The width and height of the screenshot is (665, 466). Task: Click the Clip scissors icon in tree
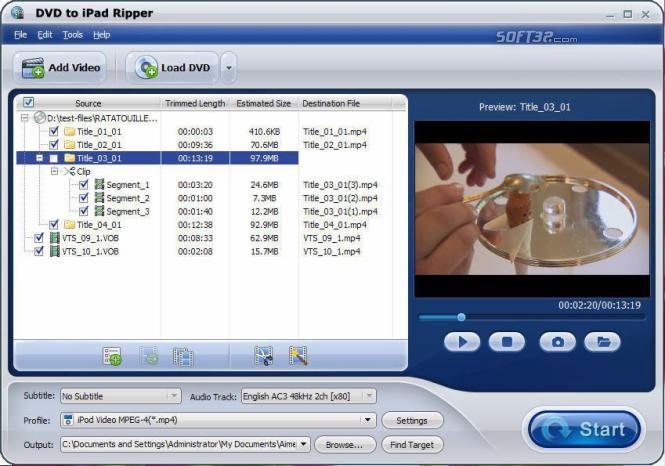tap(69, 171)
